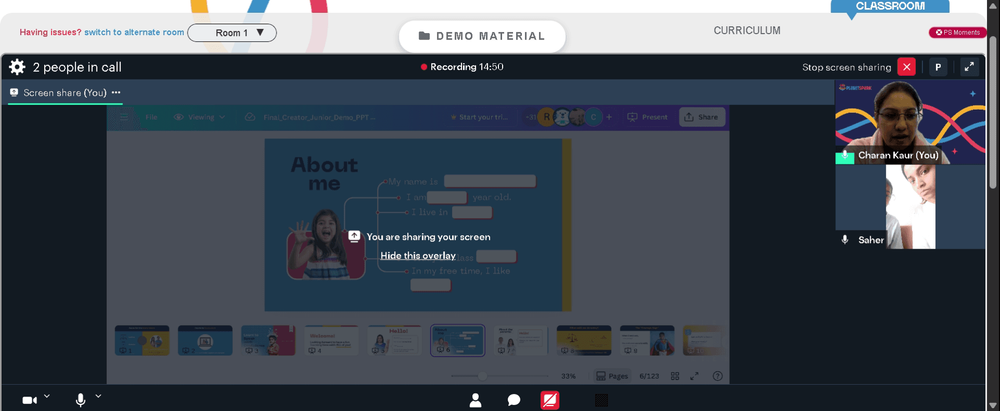Viewport: 1000px width, 411px height.
Task: Click the red X stop sharing icon
Action: click(x=906, y=67)
